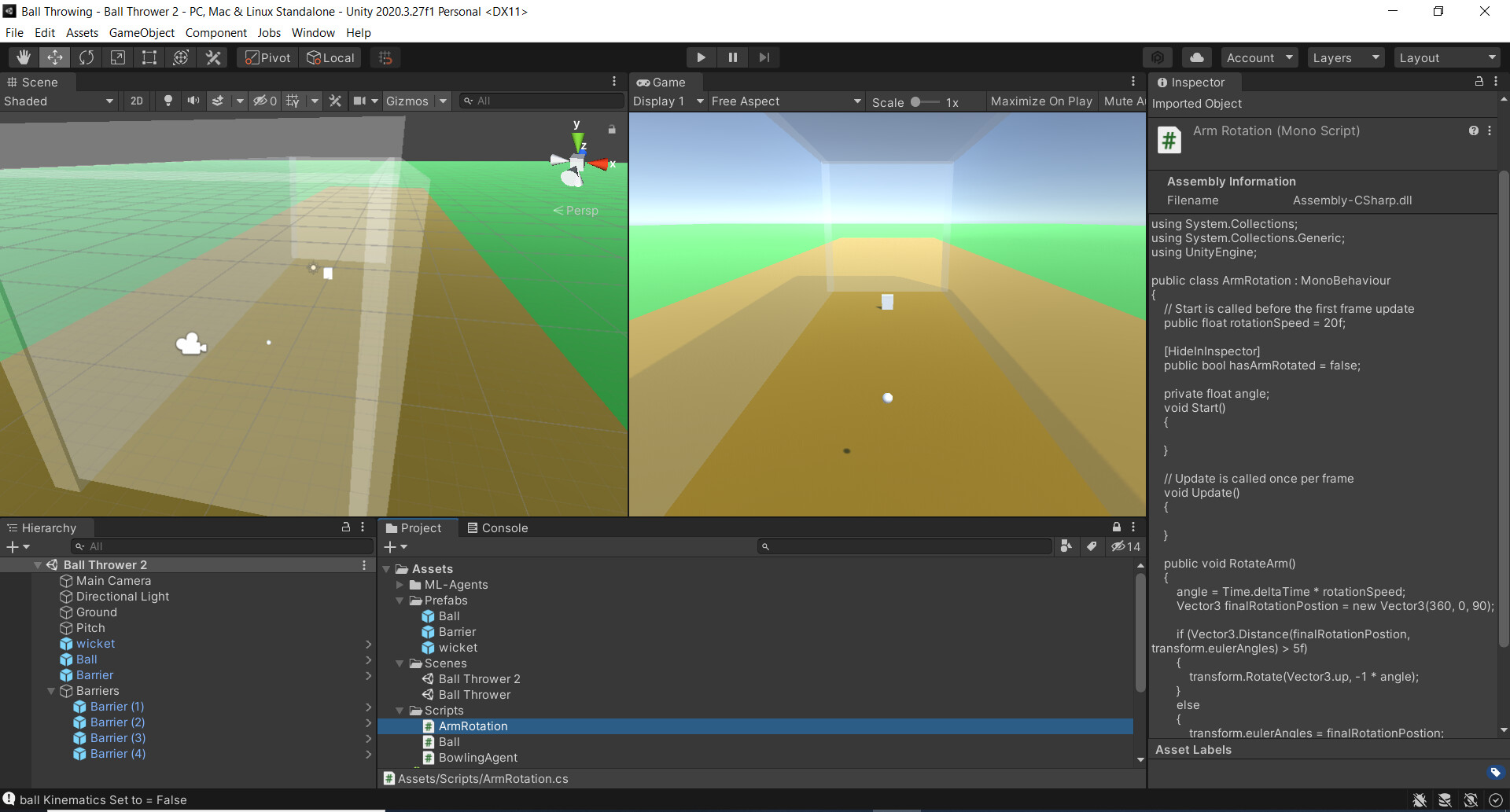The image size is (1510, 812).
Task: Open the Component menu
Action: (x=215, y=32)
